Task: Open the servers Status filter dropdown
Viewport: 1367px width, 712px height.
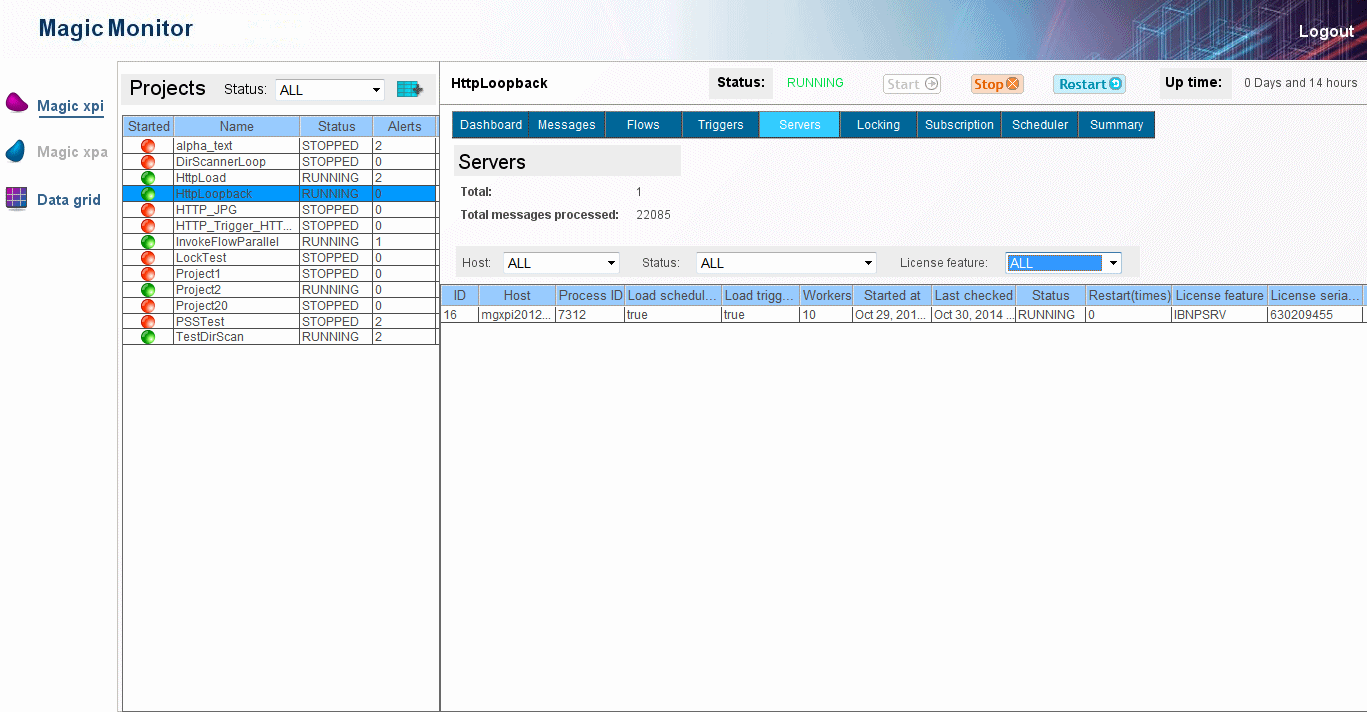Action: (786, 263)
